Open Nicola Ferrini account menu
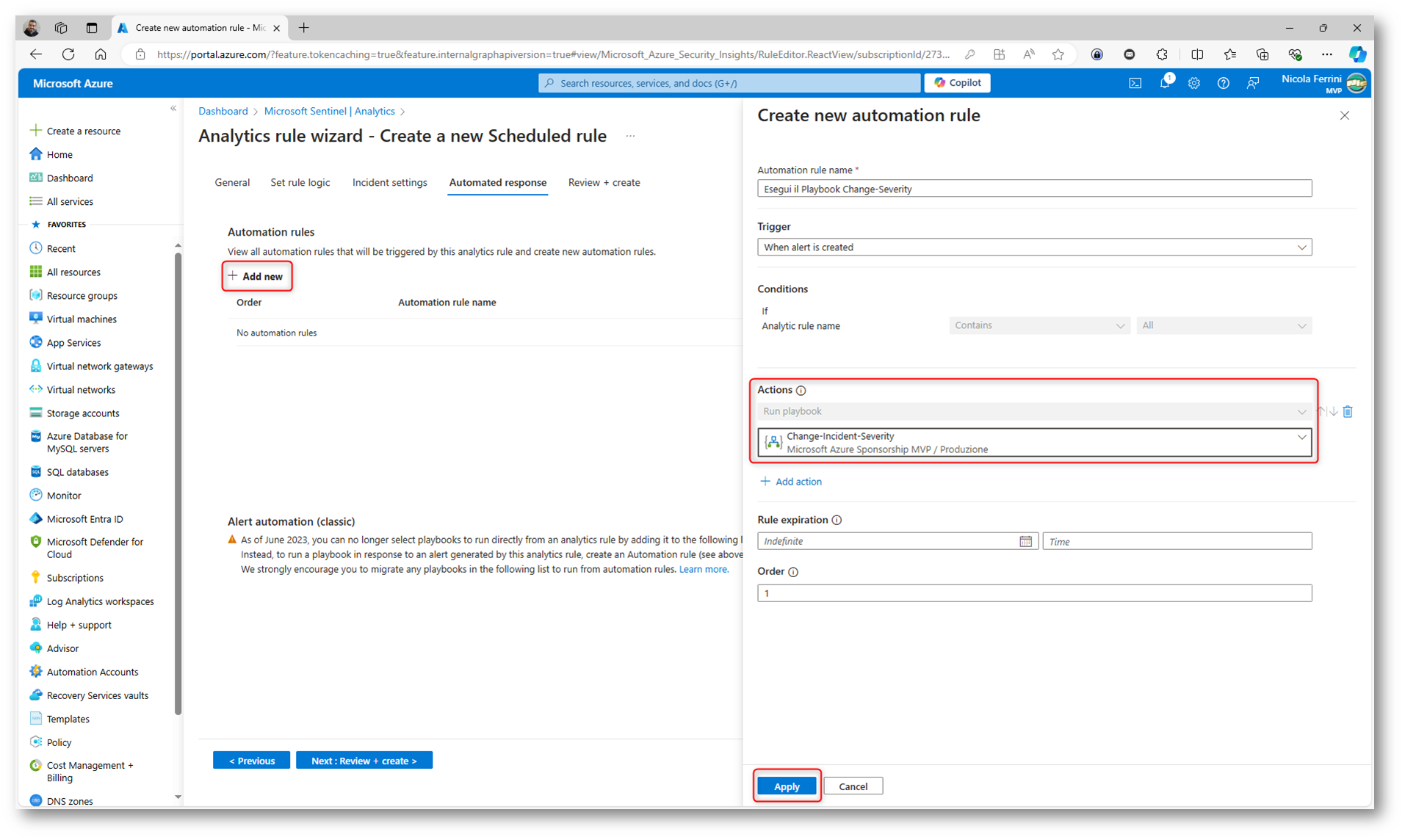The image size is (1405, 840). coord(1323,83)
